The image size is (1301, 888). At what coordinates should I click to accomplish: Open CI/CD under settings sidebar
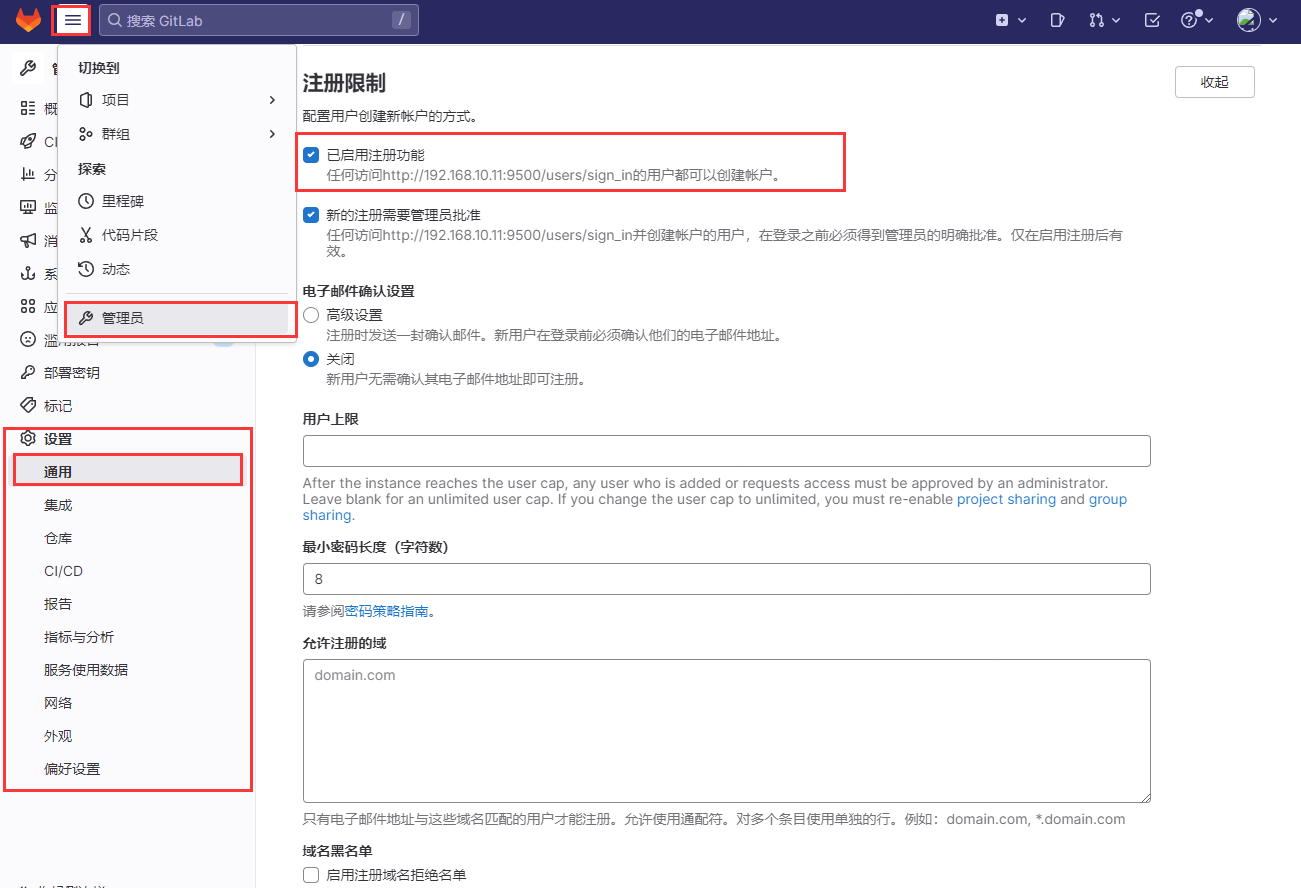click(63, 571)
